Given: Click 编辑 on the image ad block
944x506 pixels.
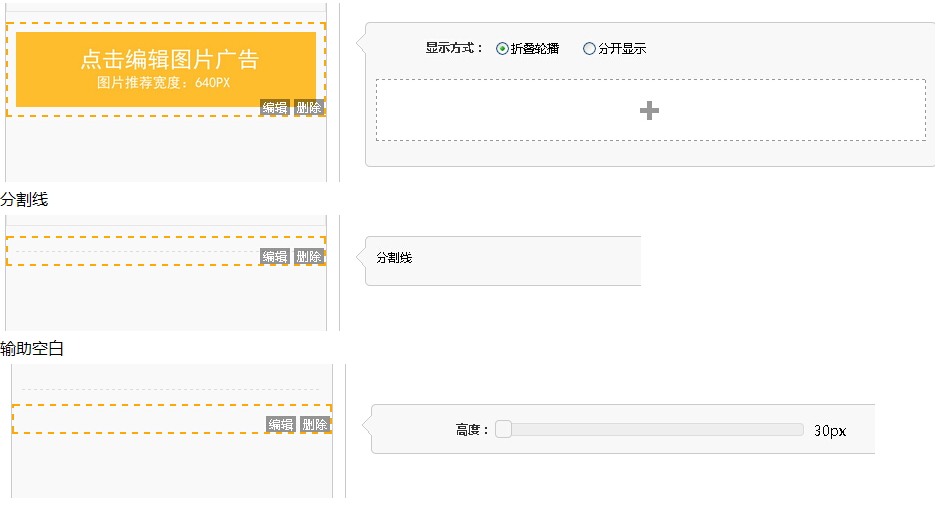Looking at the screenshot, I should coord(274,108).
